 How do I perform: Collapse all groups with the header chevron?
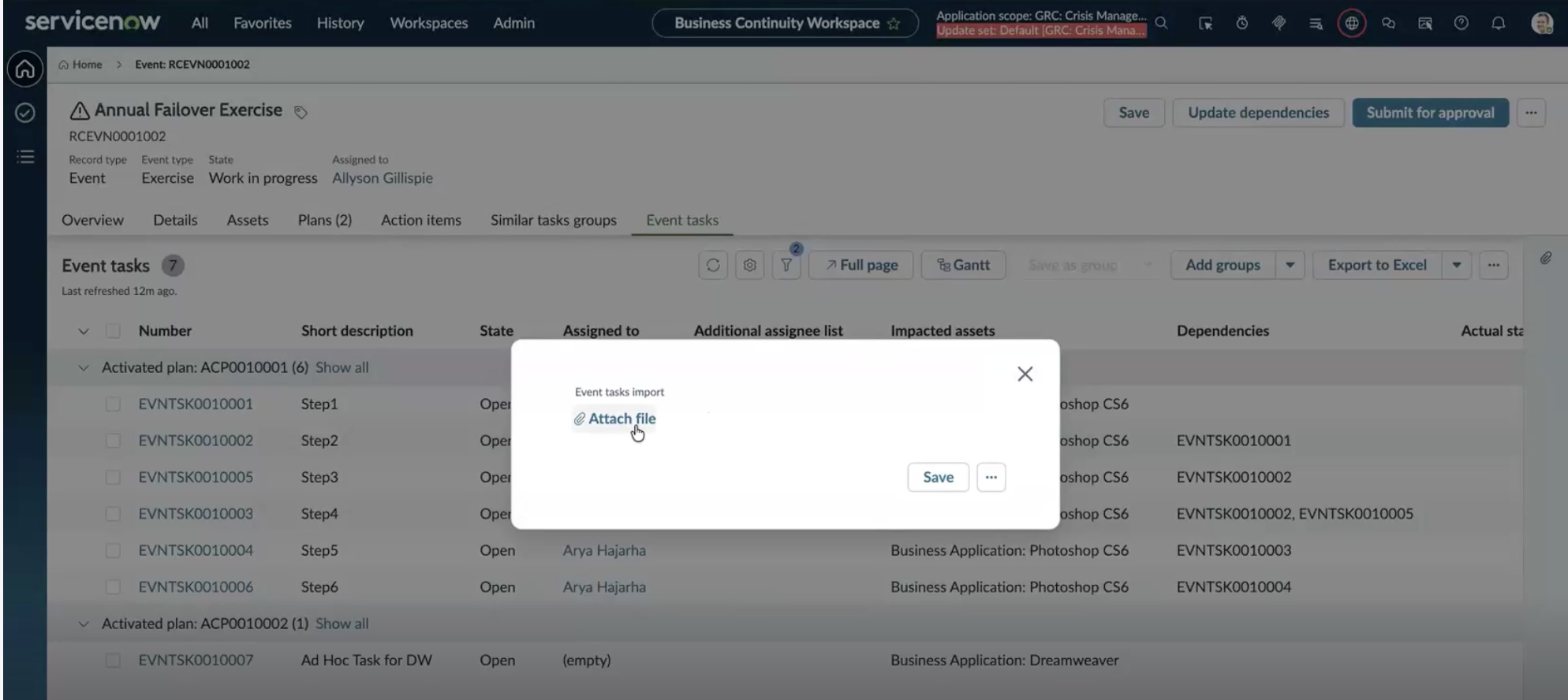83,331
